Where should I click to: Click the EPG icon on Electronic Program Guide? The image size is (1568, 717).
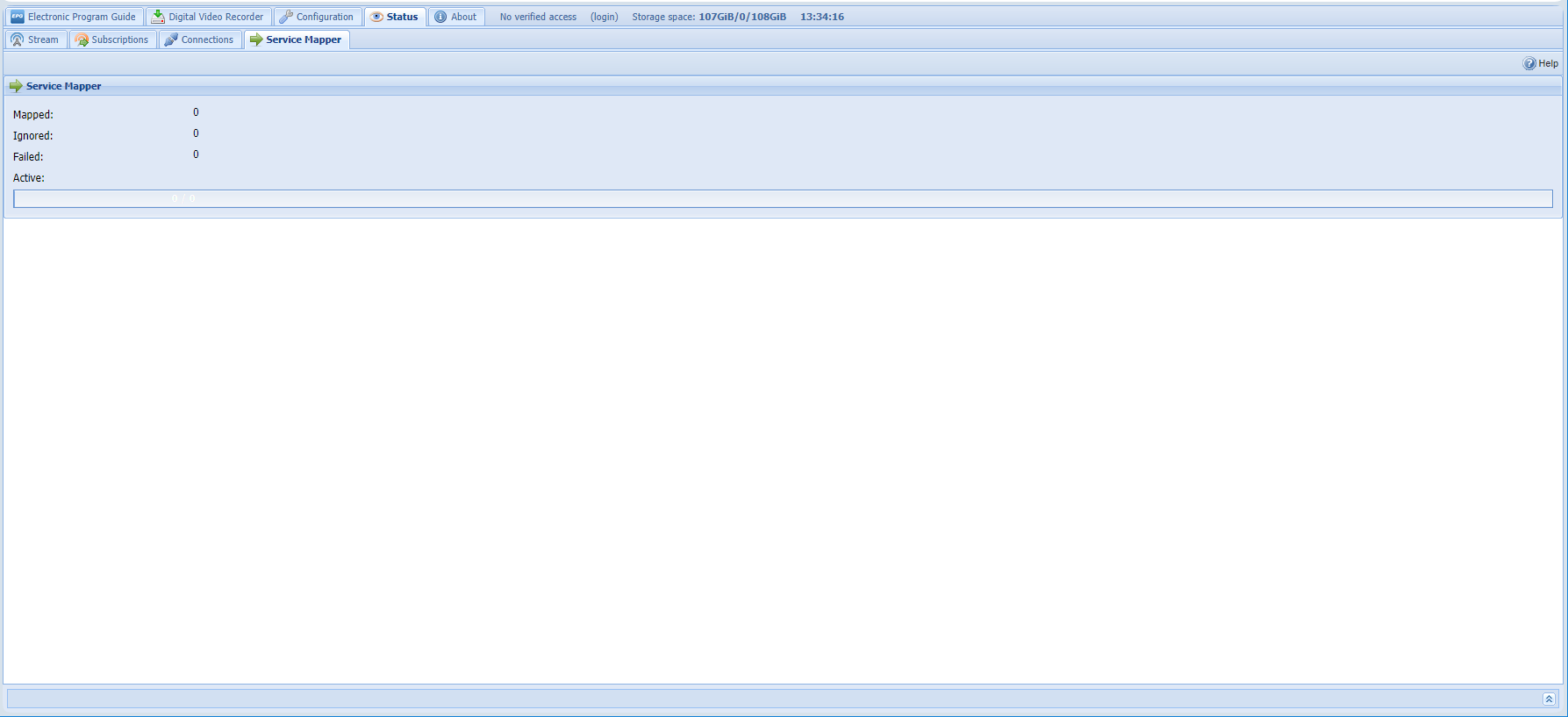point(18,17)
